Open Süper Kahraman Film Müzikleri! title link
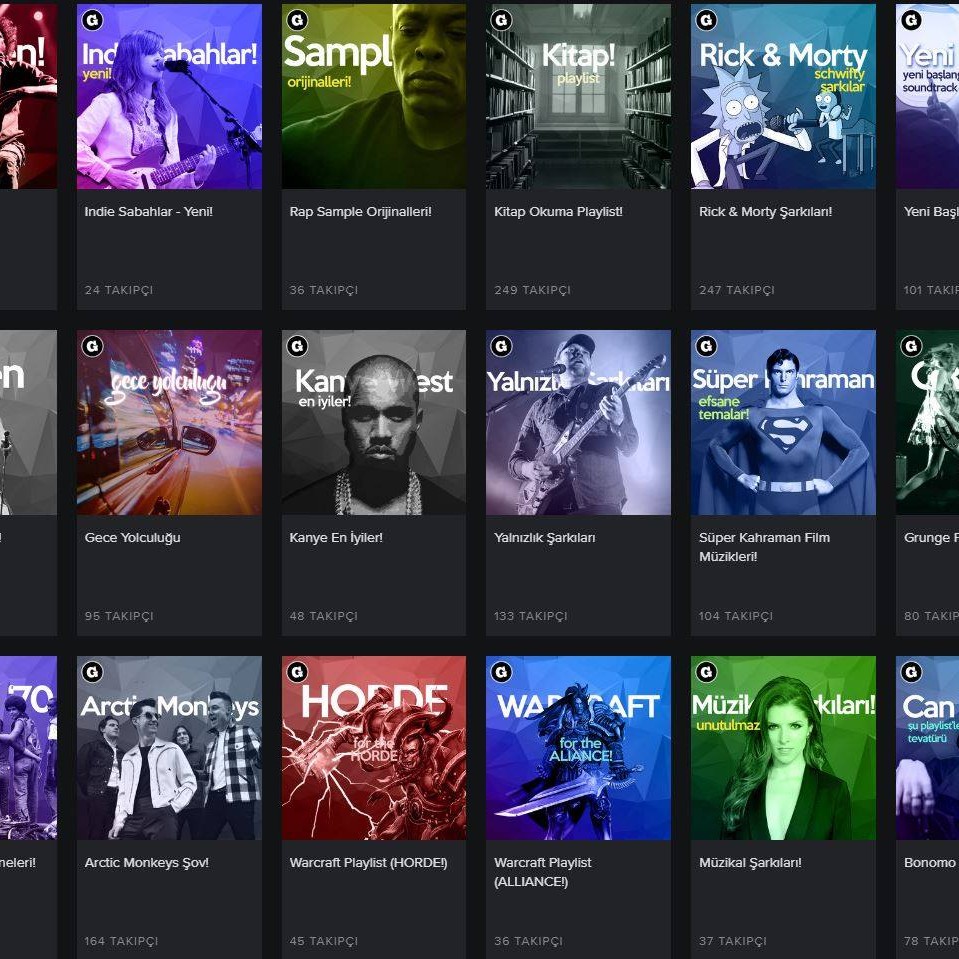The width and height of the screenshot is (959, 959). point(764,547)
